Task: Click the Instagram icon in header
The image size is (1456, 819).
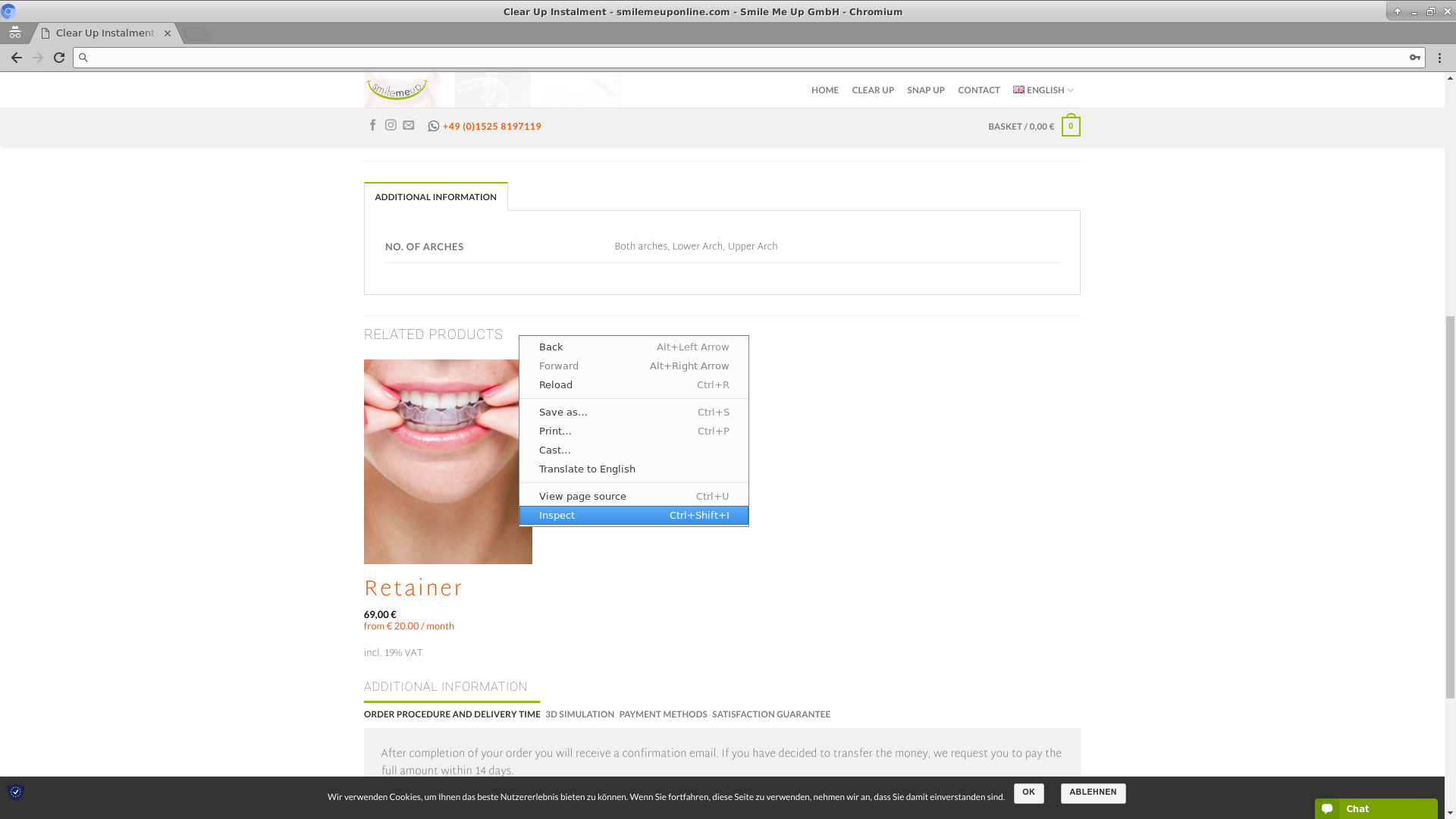Action: click(x=390, y=124)
